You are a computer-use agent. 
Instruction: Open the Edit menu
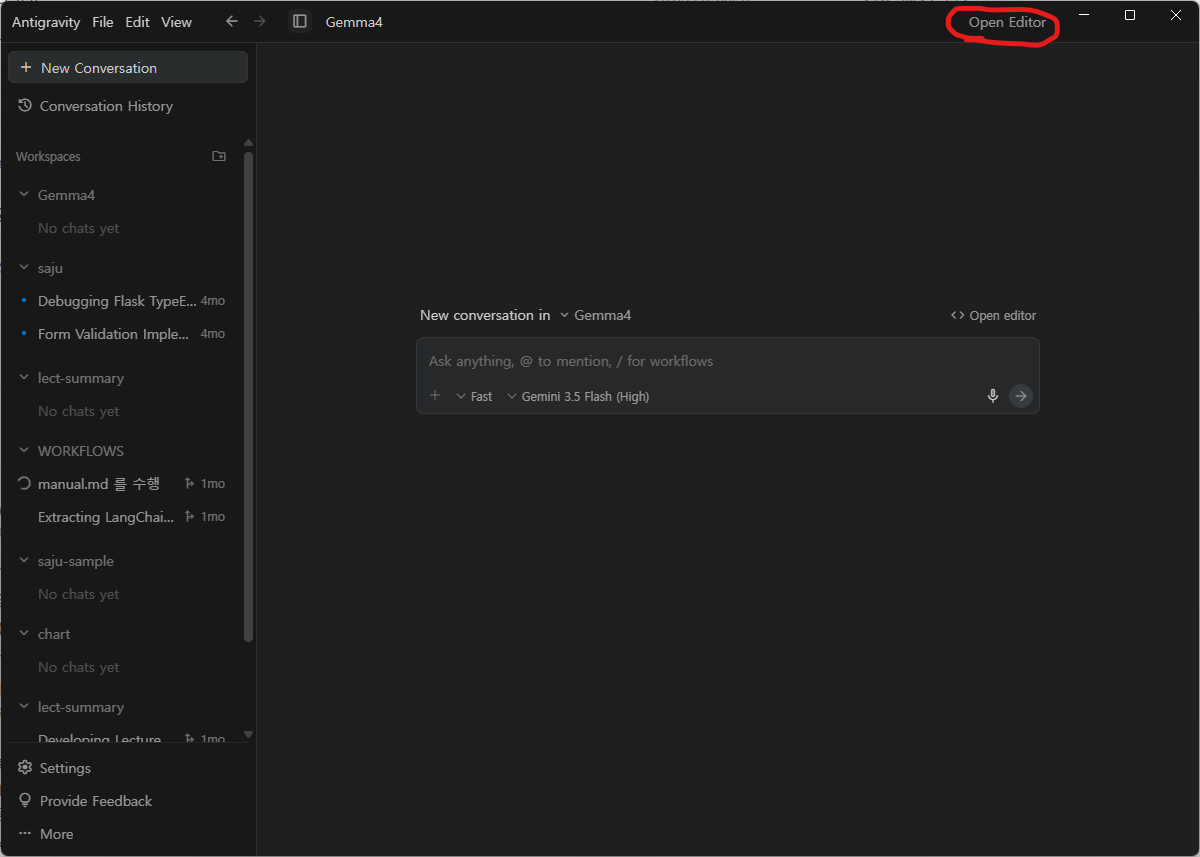click(138, 22)
